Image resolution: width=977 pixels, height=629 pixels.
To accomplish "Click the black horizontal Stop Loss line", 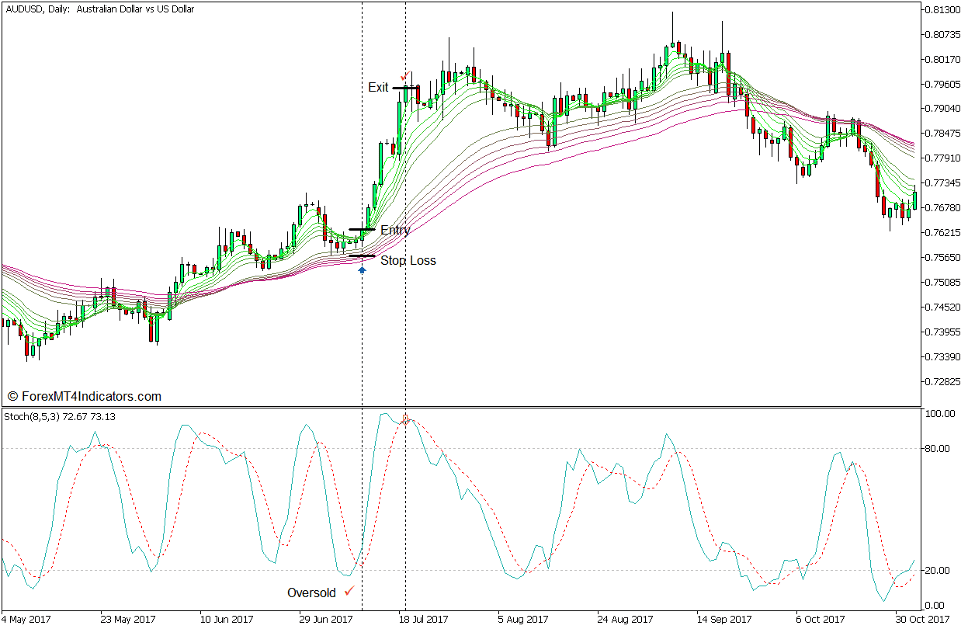I will click(362, 257).
